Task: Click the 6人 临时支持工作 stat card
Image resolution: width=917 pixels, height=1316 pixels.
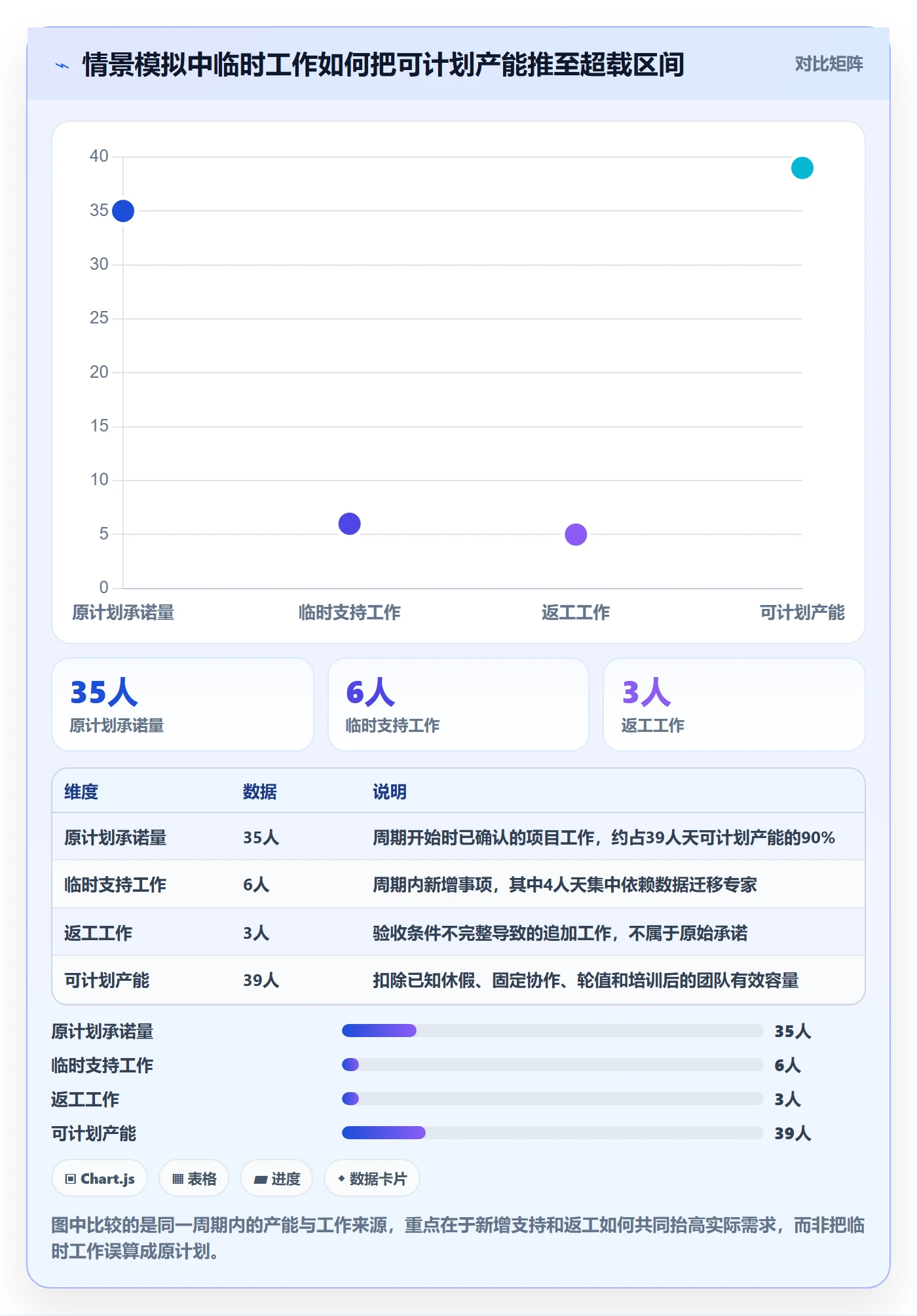Action: [x=458, y=704]
